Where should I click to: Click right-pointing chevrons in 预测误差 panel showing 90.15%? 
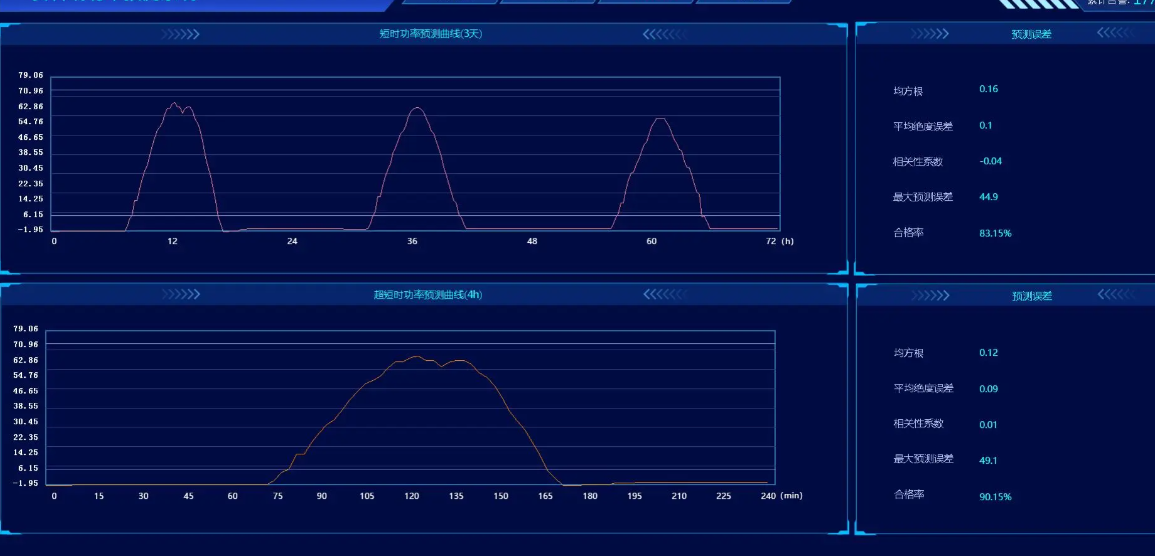(x=929, y=295)
